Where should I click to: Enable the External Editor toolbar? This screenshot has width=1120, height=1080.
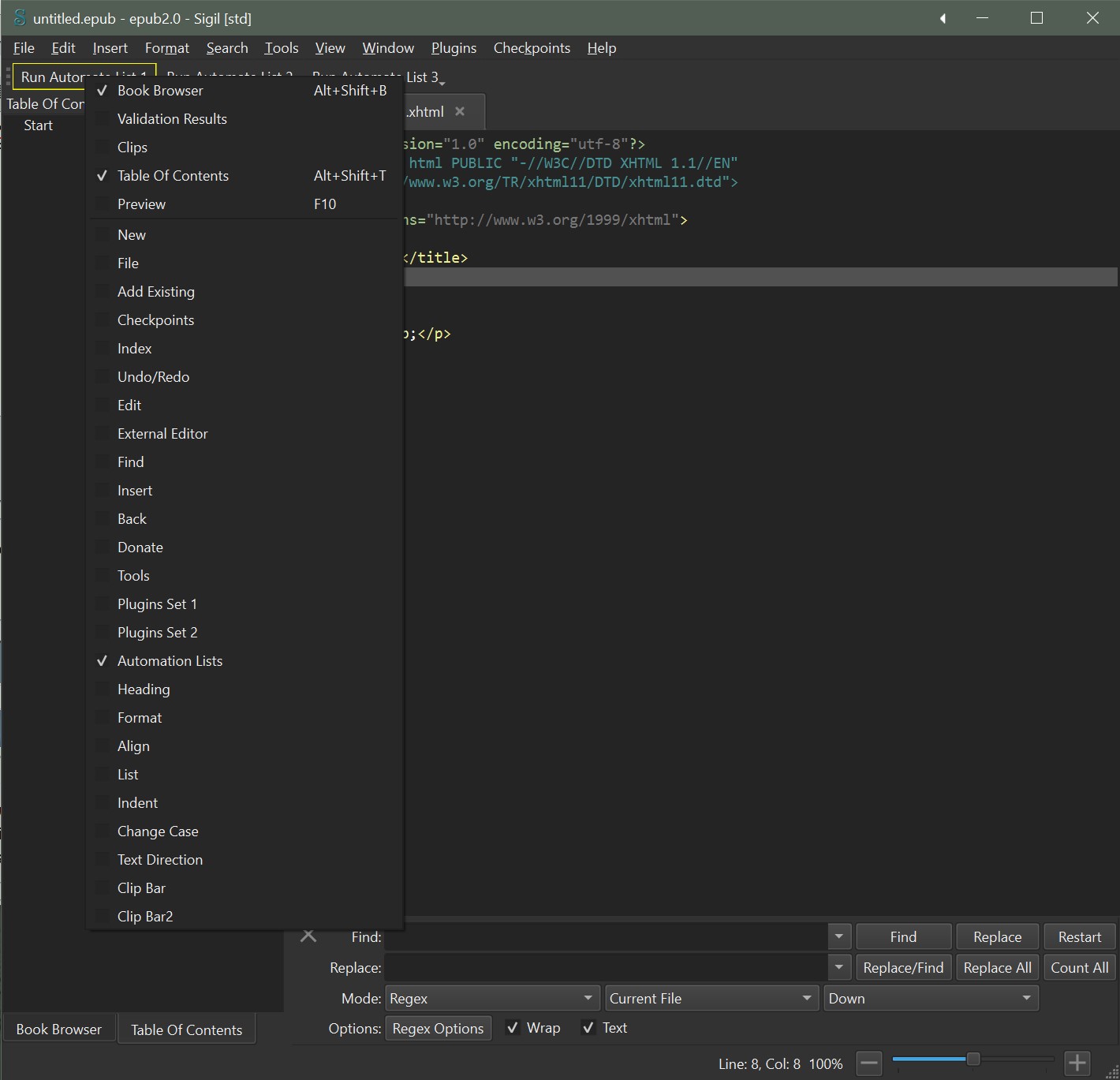tap(245, 434)
